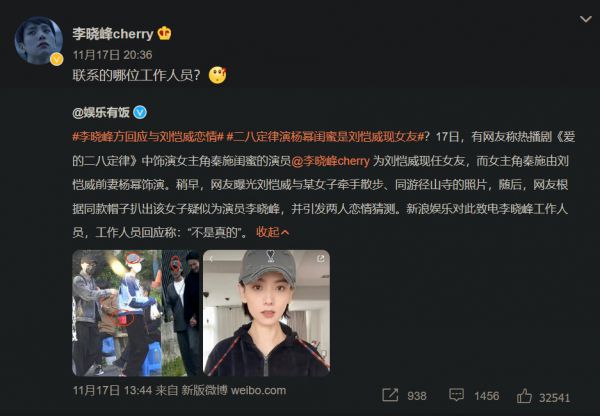Open hashtag #李晓峰方回应与刘恺威恋情#
Screen dimensions: 600x416
pyautogui.click(x=148, y=137)
